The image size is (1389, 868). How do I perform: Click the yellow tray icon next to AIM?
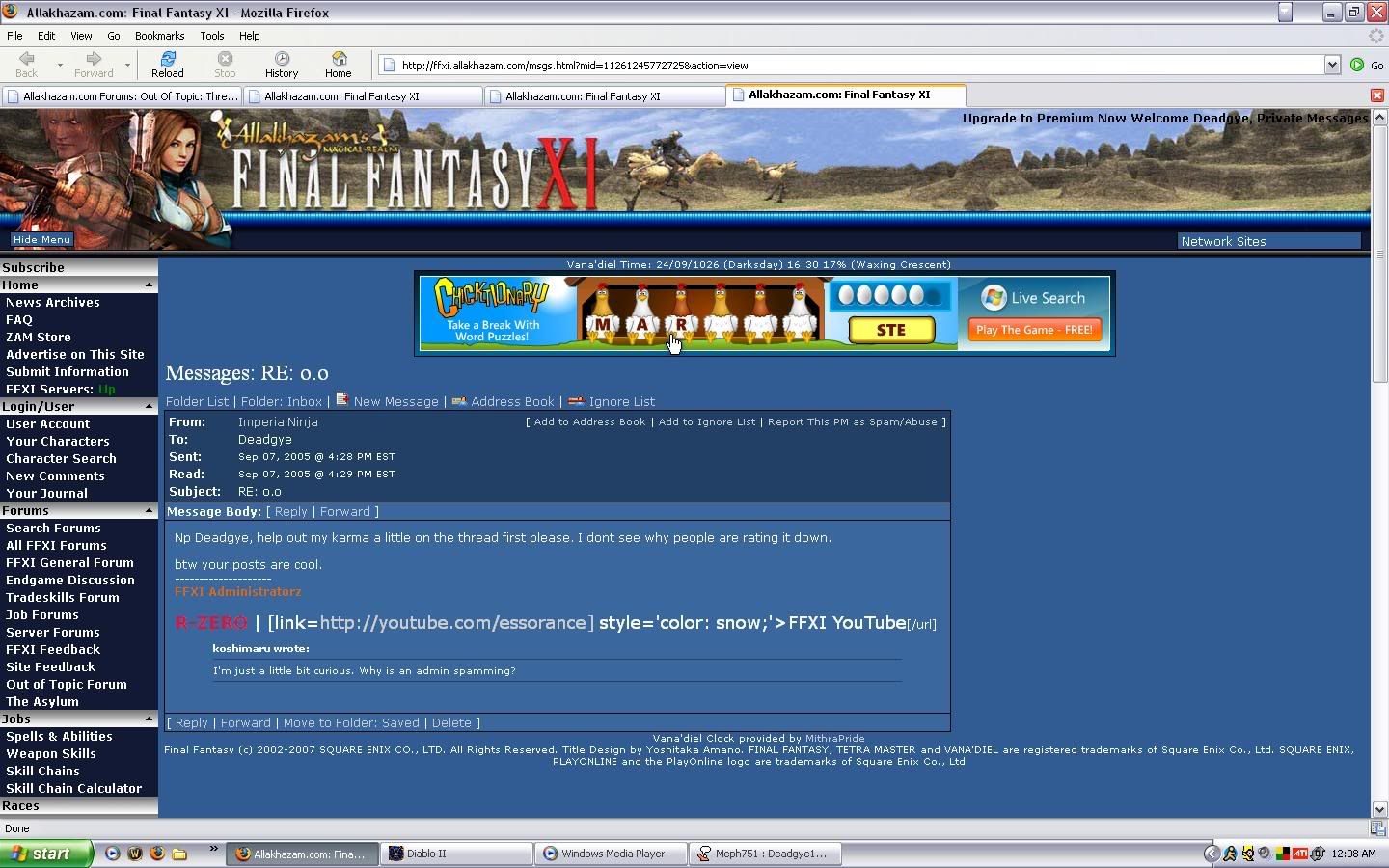pyautogui.click(x=1247, y=854)
